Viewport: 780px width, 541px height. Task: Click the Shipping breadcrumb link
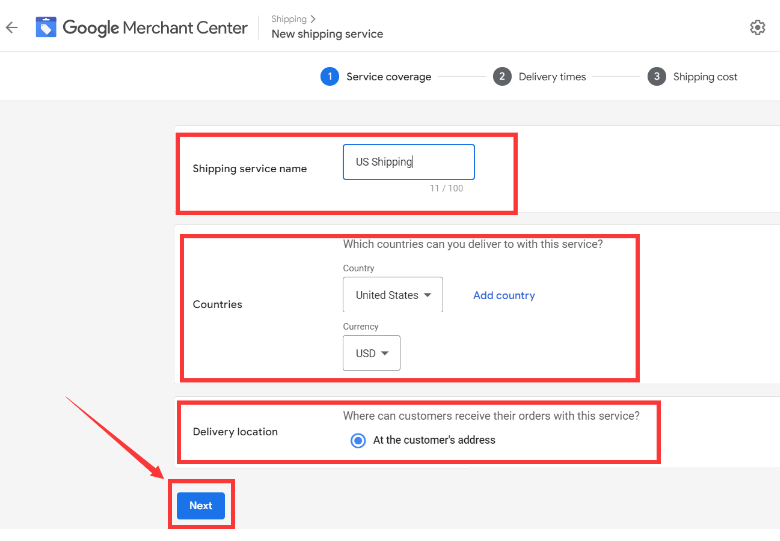pyautogui.click(x=289, y=19)
